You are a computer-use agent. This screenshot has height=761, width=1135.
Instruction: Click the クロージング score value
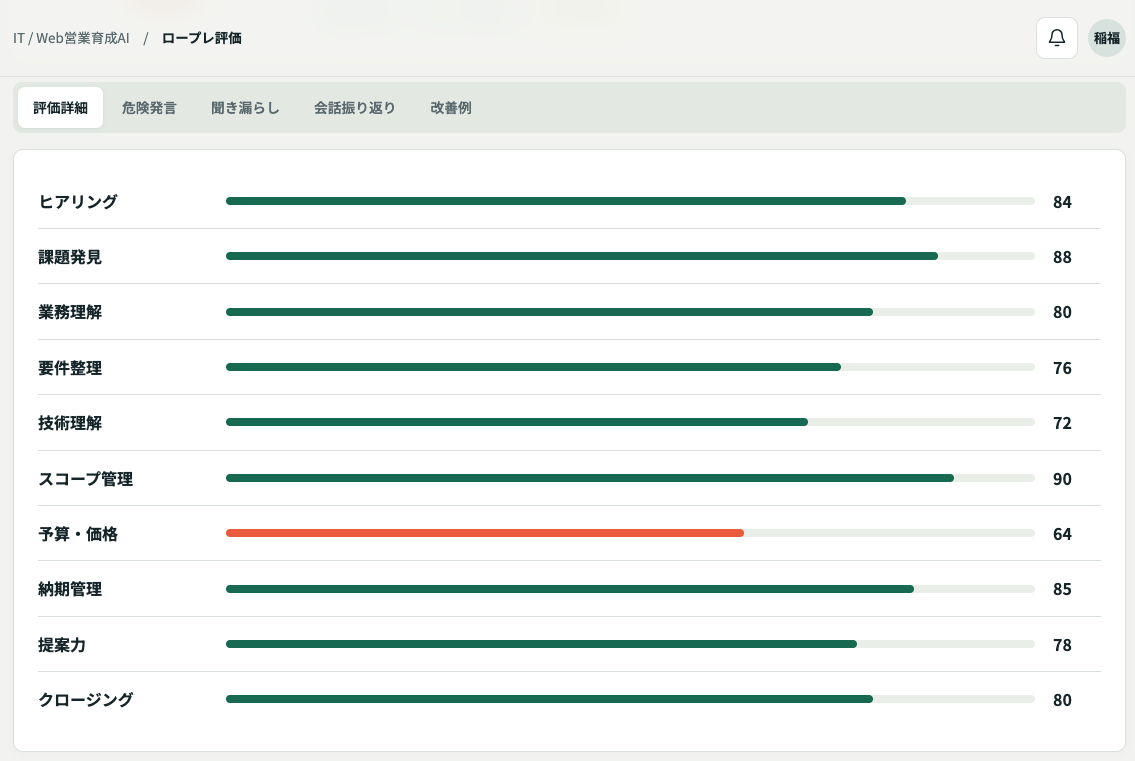pyautogui.click(x=1062, y=699)
